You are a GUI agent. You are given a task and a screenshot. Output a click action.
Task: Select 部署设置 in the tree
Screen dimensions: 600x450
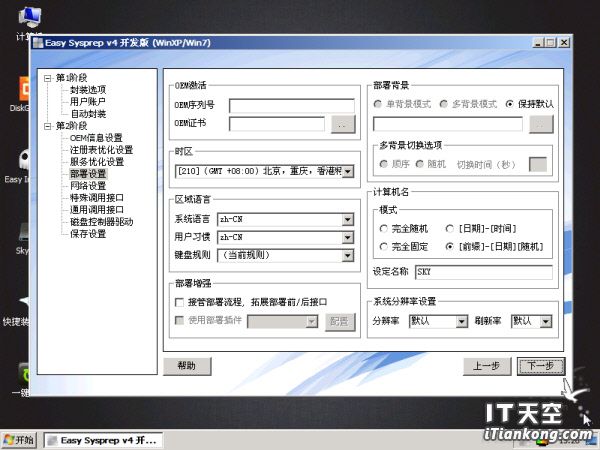[x=88, y=174]
